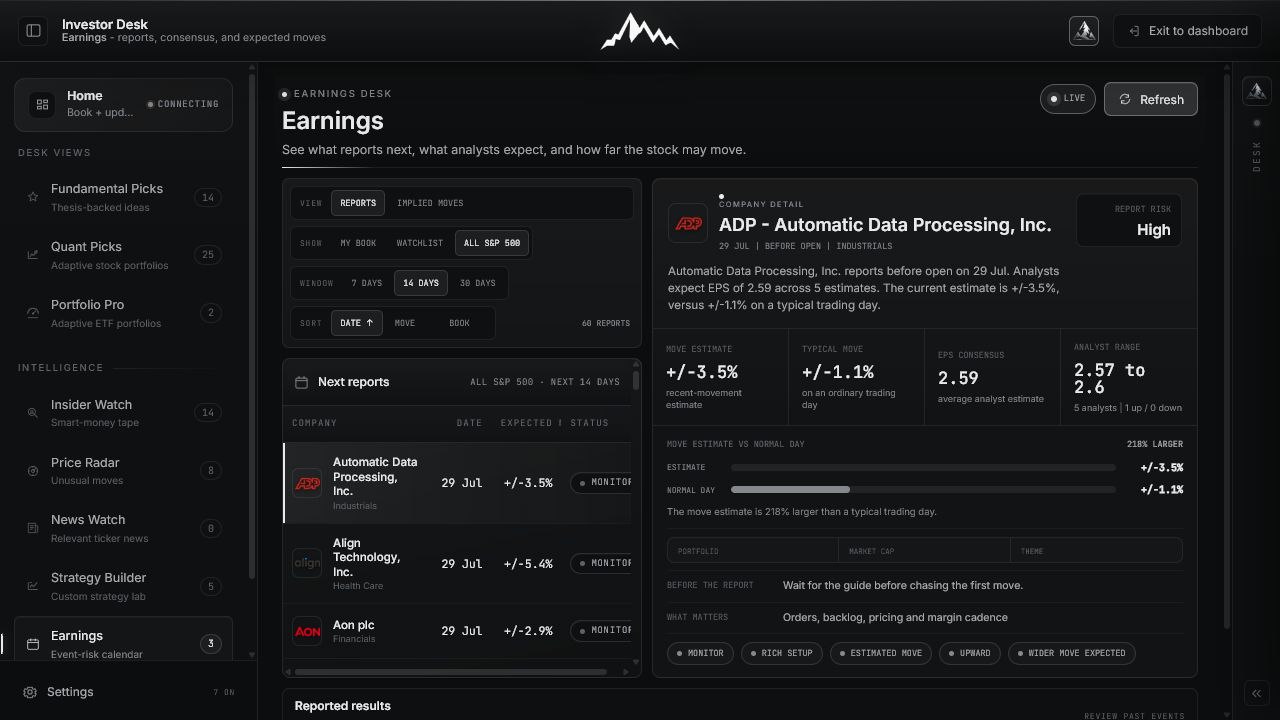The height and width of the screenshot is (720, 1280).
Task: Open the Earnings sidebar menu item
Action: [x=123, y=641]
